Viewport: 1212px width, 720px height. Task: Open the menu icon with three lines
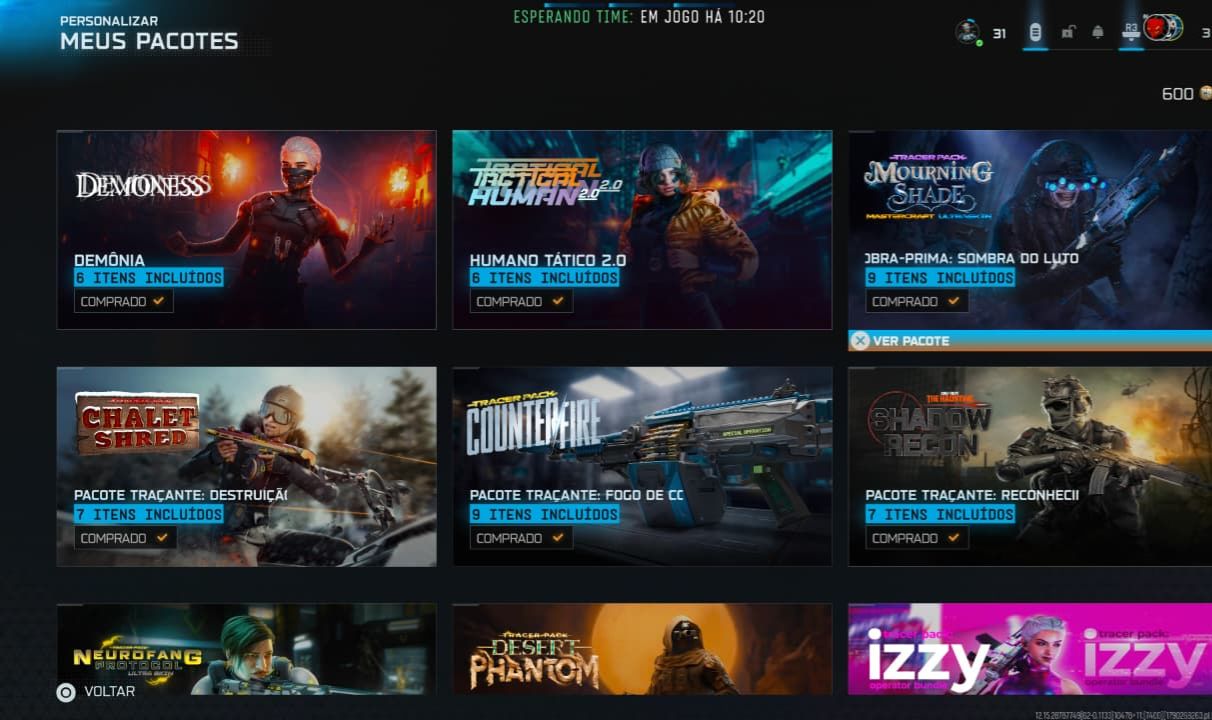pos(1035,33)
